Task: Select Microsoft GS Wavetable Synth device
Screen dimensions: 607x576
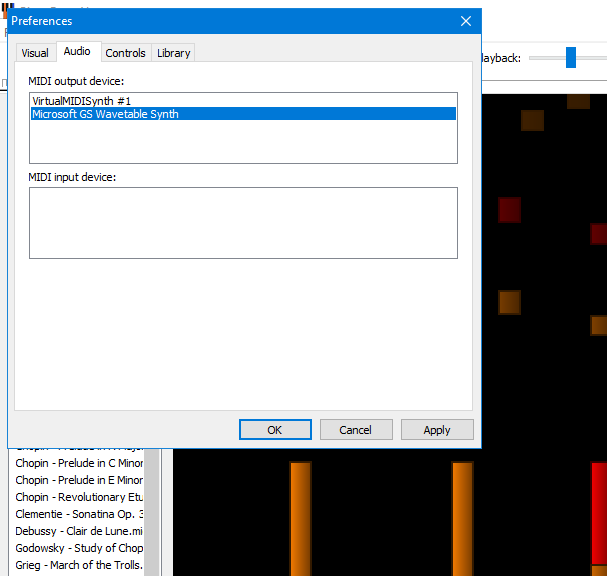Action: [243, 114]
